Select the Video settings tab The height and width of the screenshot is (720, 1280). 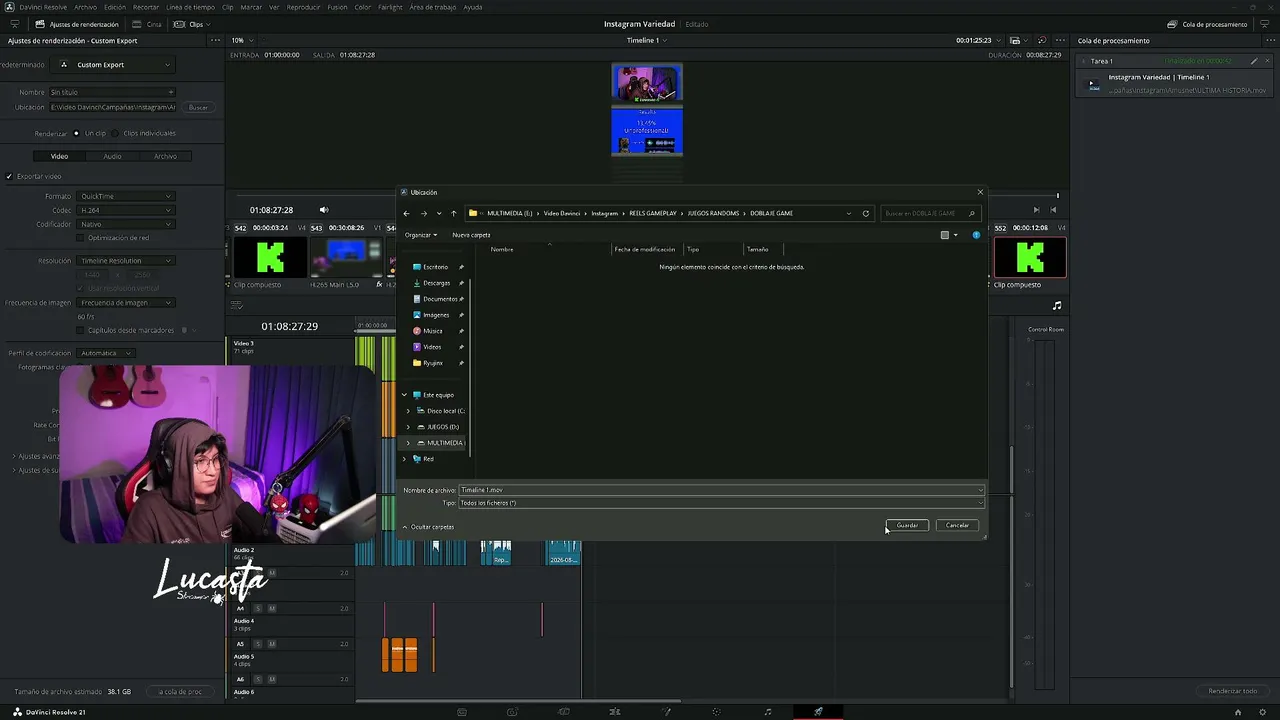point(59,156)
